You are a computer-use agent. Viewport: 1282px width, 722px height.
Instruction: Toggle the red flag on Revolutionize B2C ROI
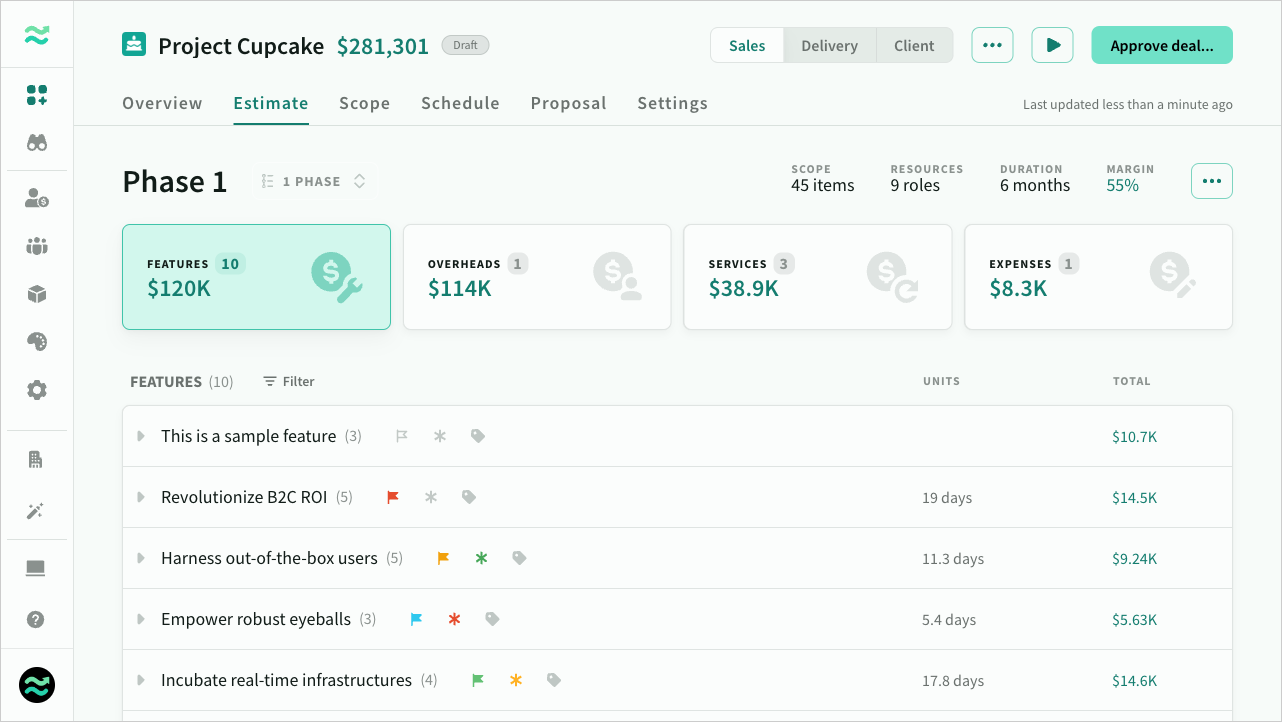click(x=393, y=497)
